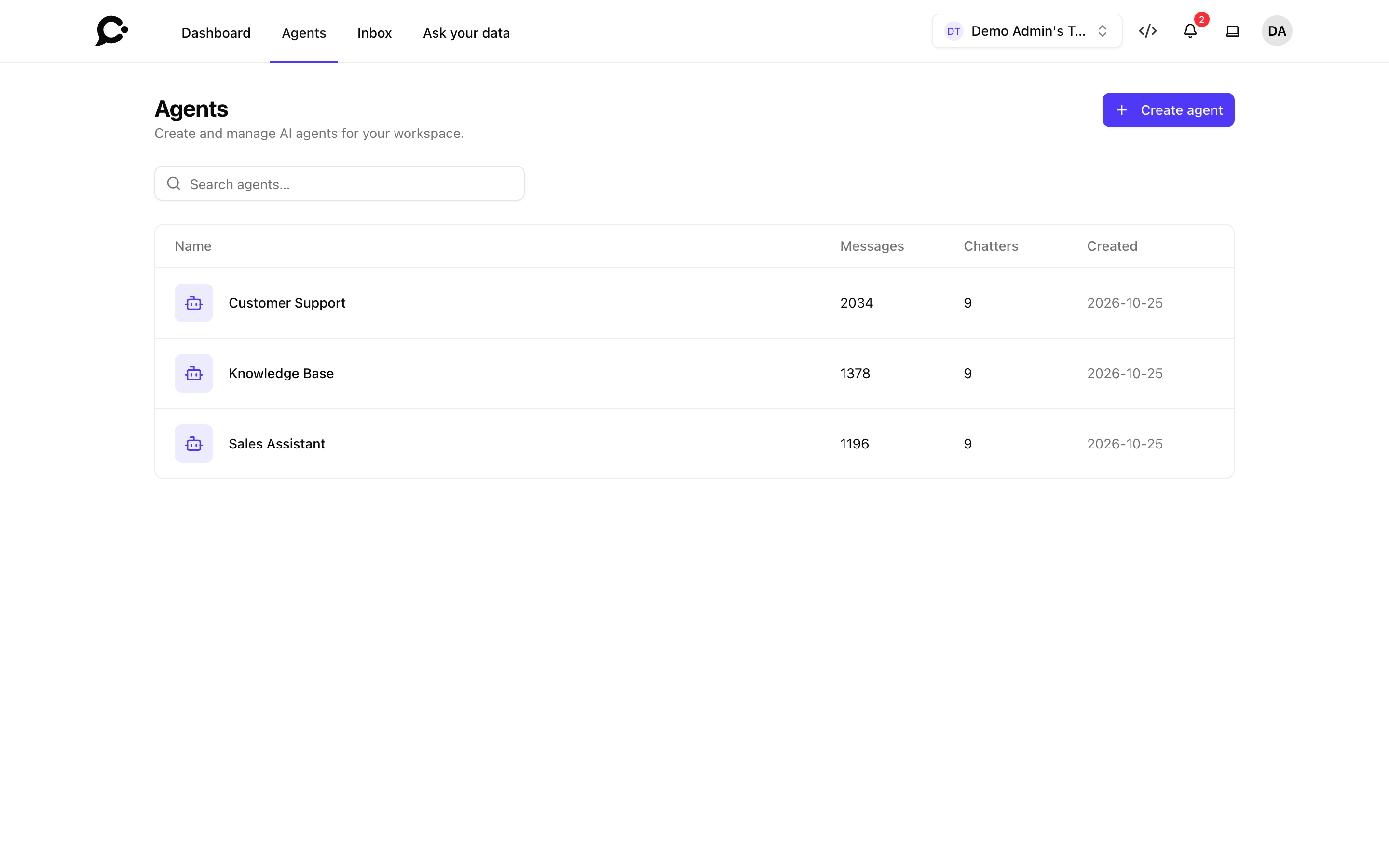Open the DA user avatar menu
Viewport: 1389px width, 868px height.
1277,31
